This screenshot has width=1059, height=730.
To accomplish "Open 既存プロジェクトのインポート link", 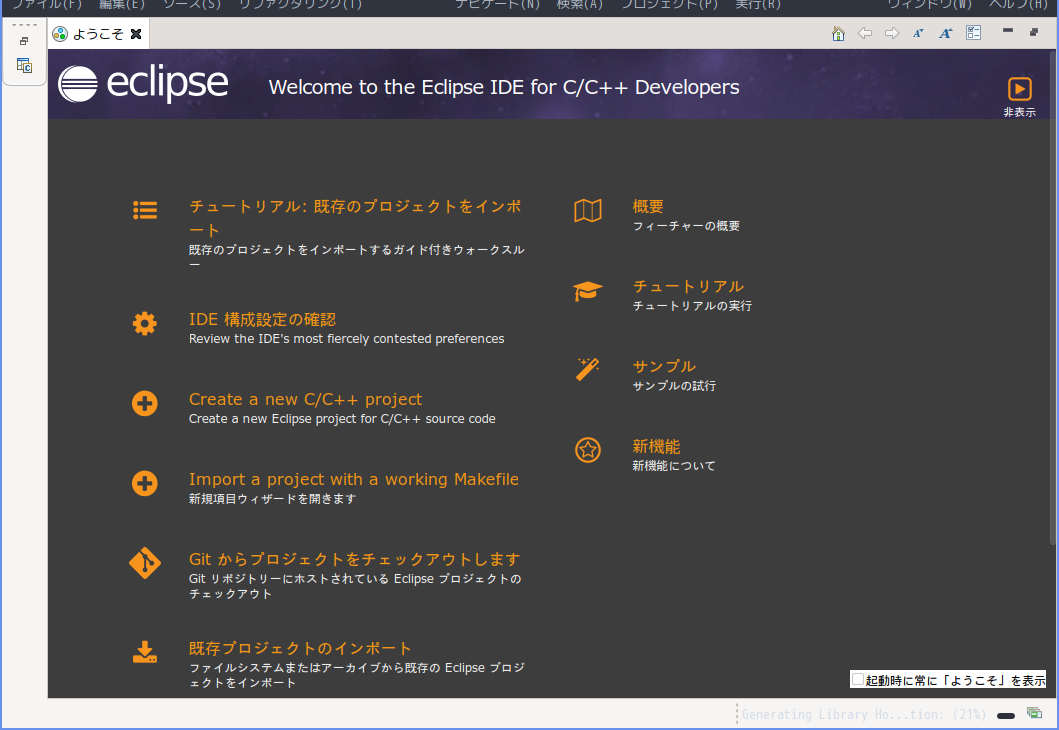I will pyautogui.click(x=300, y=648).
